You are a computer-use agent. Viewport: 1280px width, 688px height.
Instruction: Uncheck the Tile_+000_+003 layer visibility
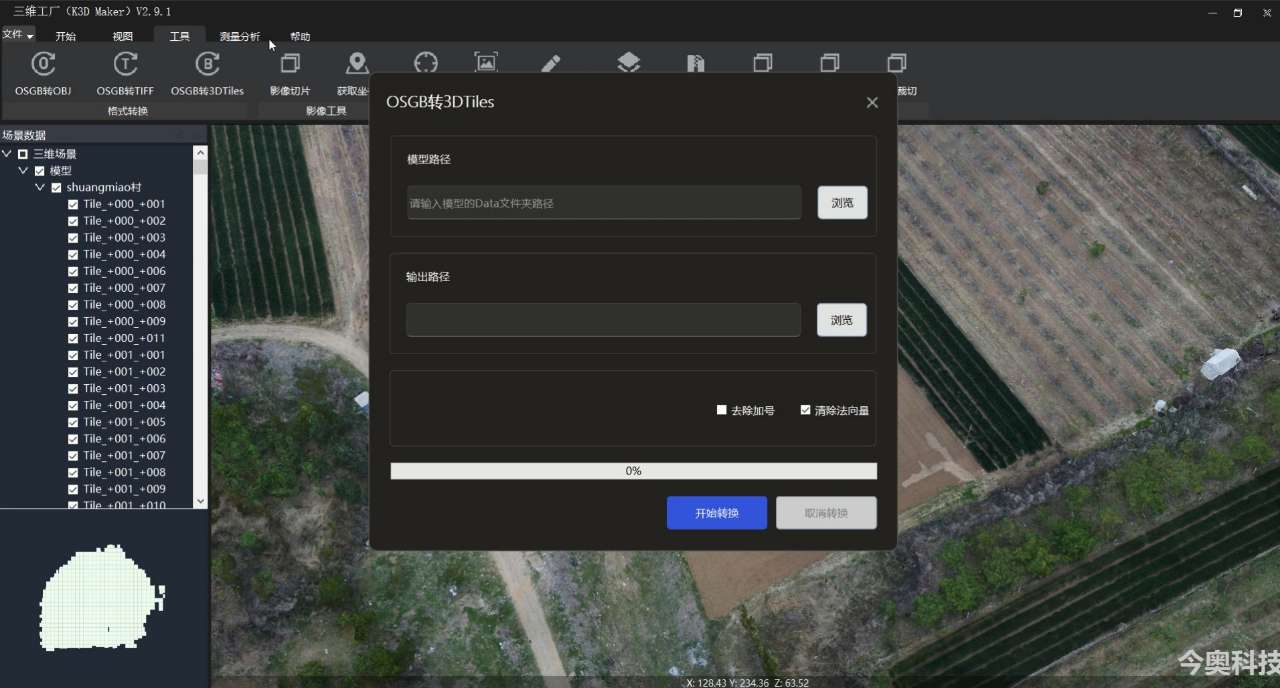pos(72,237)
